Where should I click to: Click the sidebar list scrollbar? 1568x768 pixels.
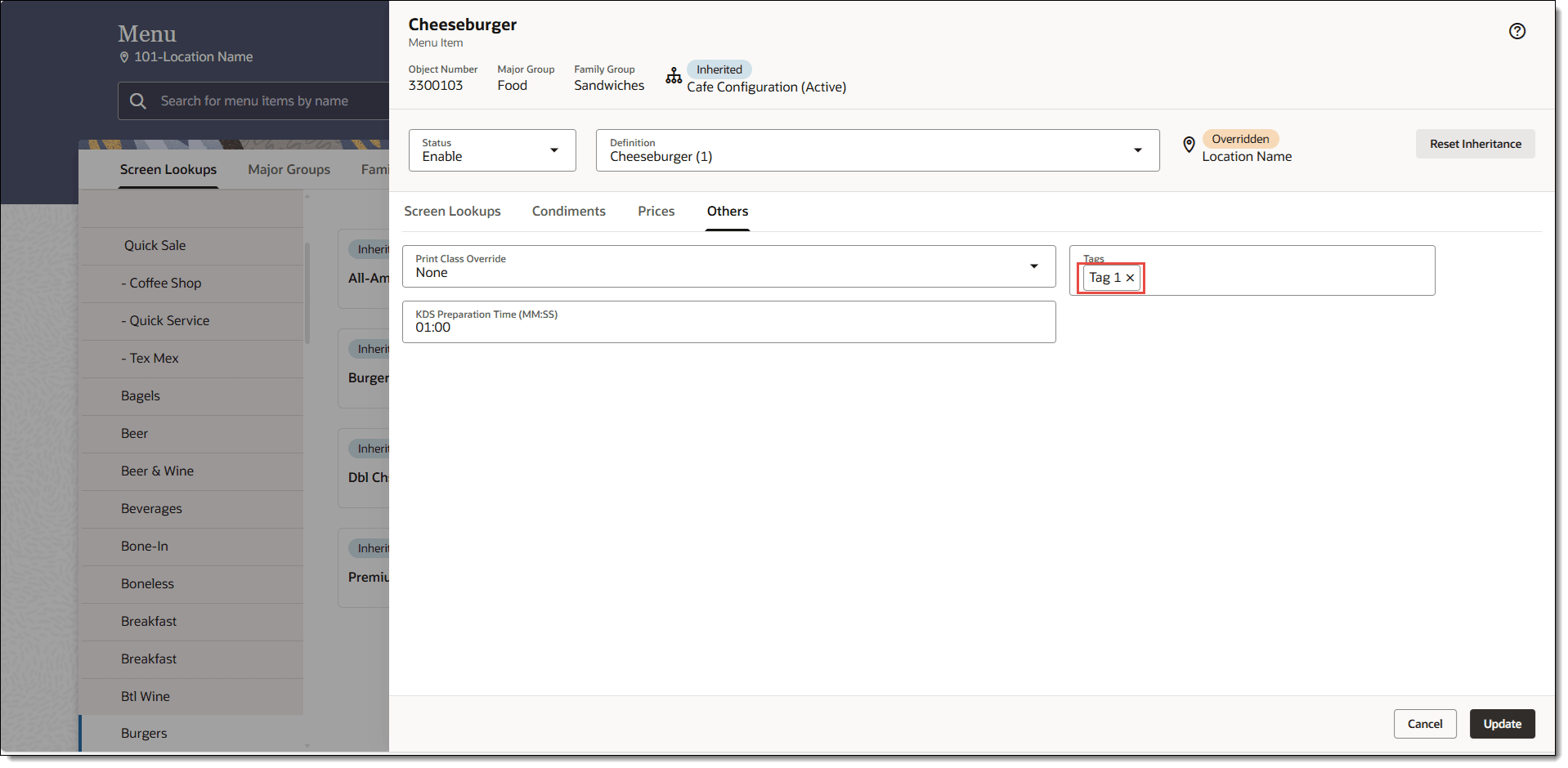(307, 294)
